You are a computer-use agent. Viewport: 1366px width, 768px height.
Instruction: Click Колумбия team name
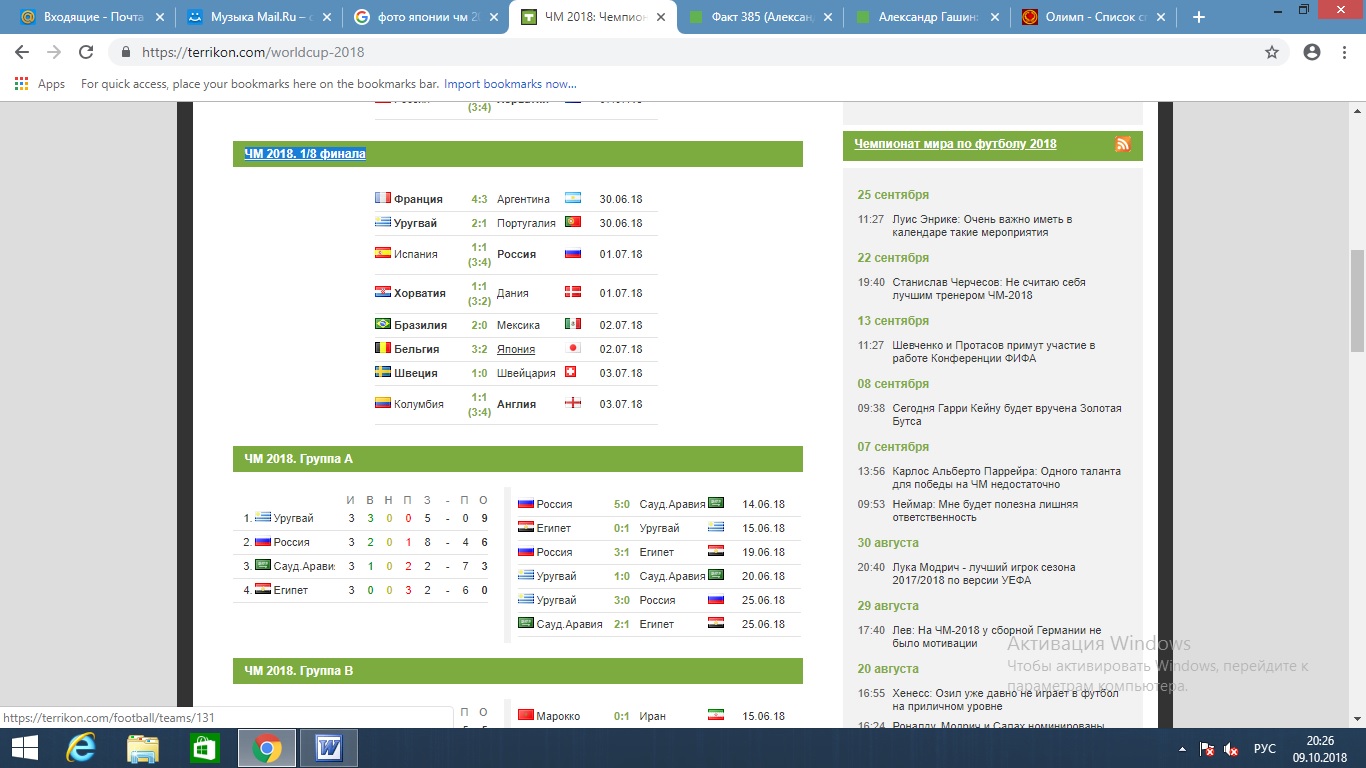[419, 404]
